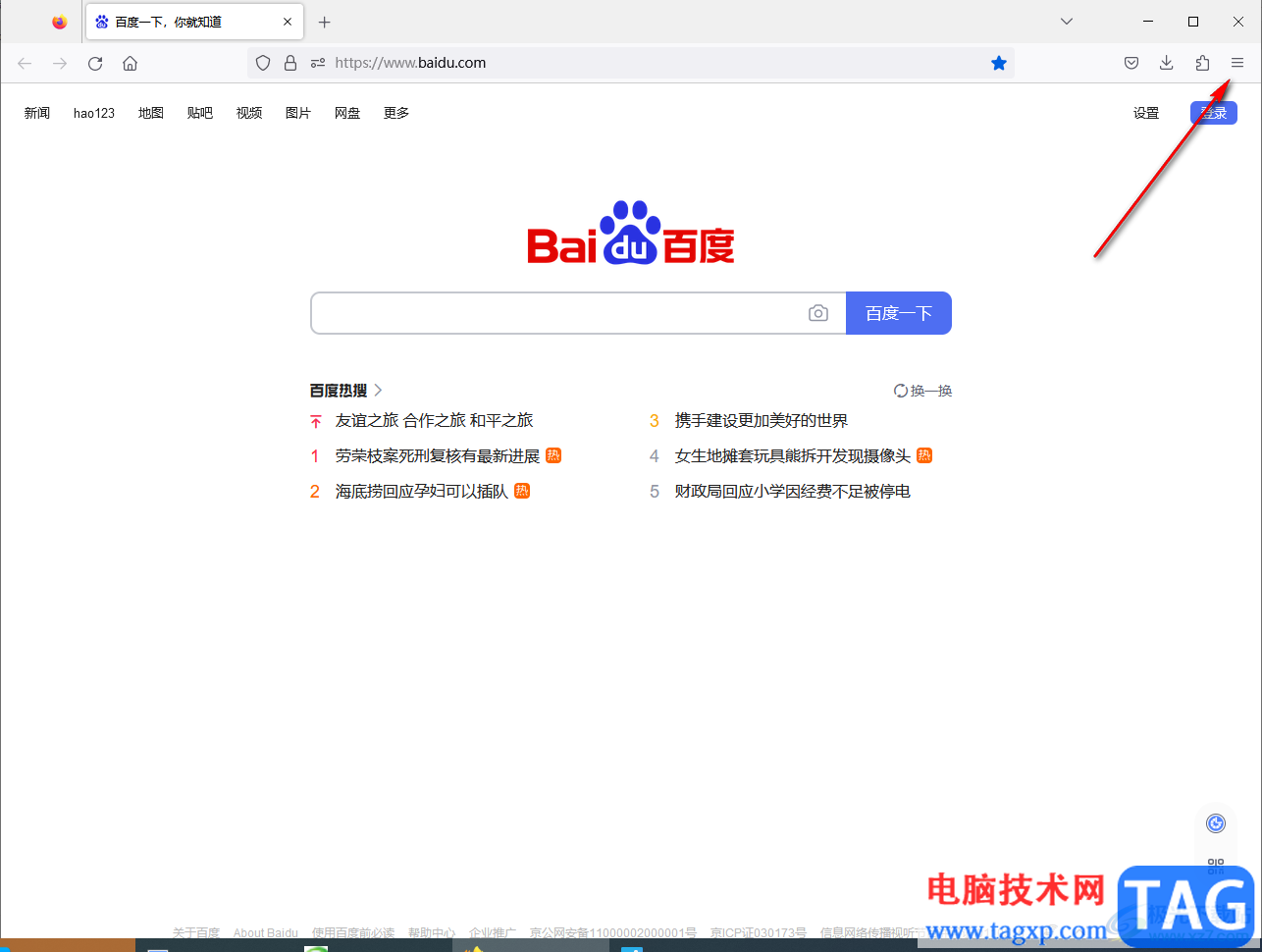This screenshot has width=1262, height=952.
Task: Go forward one page
Action: coord(60,63)
